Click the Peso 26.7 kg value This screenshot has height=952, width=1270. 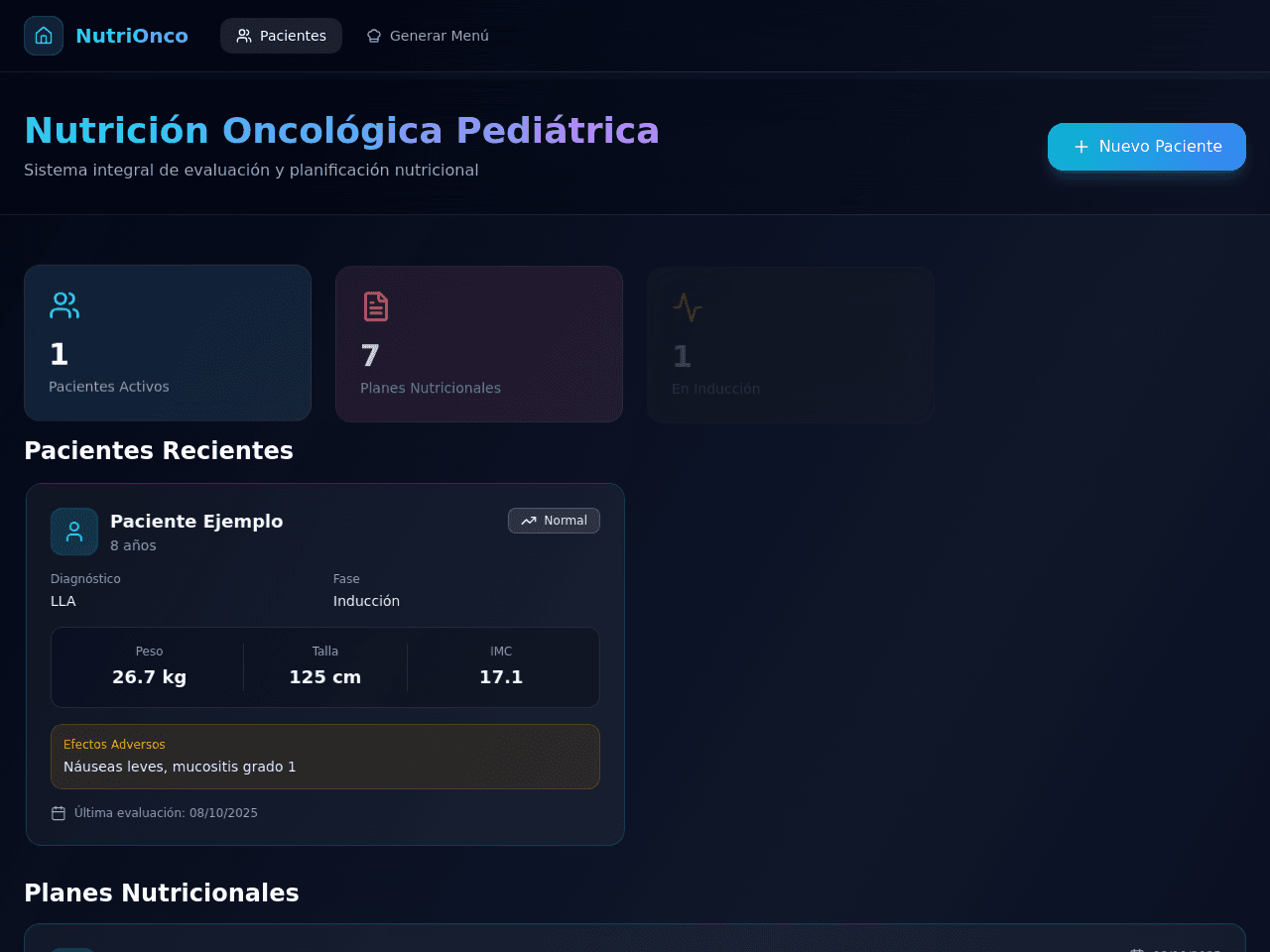coord(149,677)
